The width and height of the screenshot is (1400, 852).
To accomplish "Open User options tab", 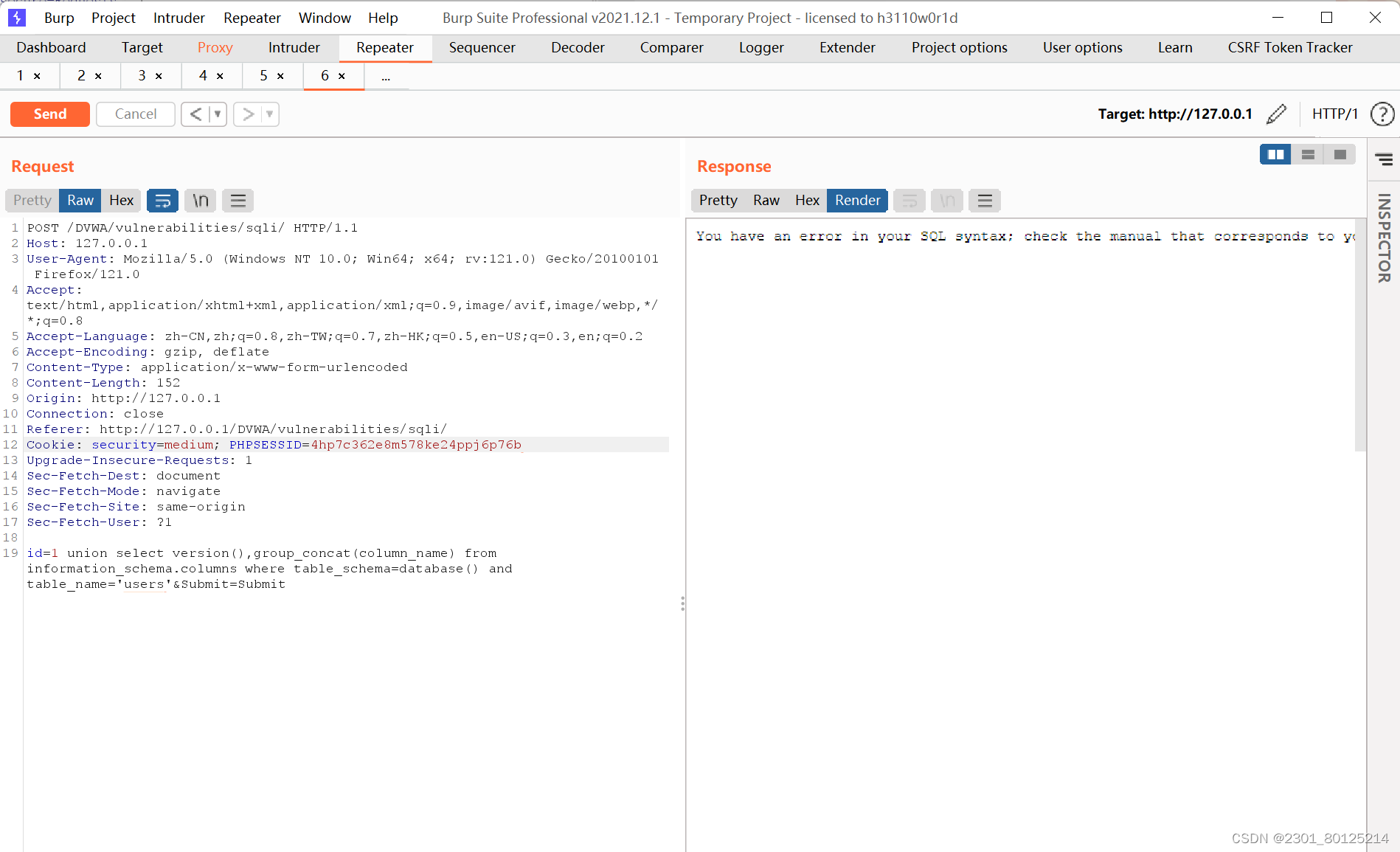I will [1082, 48].
